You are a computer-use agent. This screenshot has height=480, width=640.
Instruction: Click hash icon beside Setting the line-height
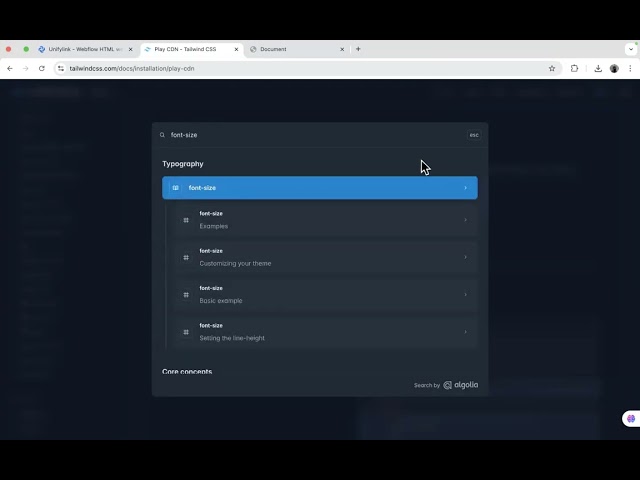[186, 332]
